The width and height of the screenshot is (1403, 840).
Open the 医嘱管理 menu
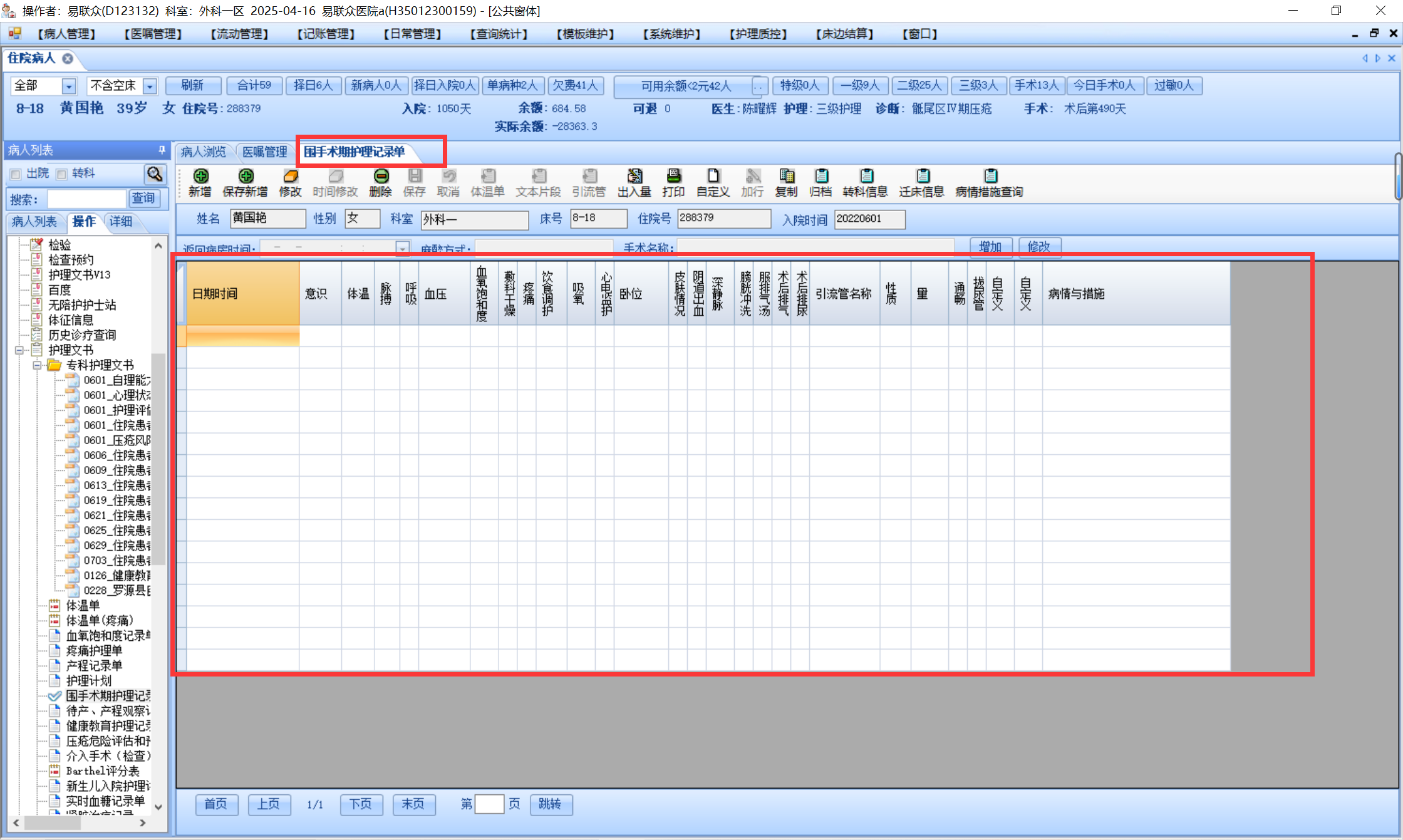click(x=153, y=34)
